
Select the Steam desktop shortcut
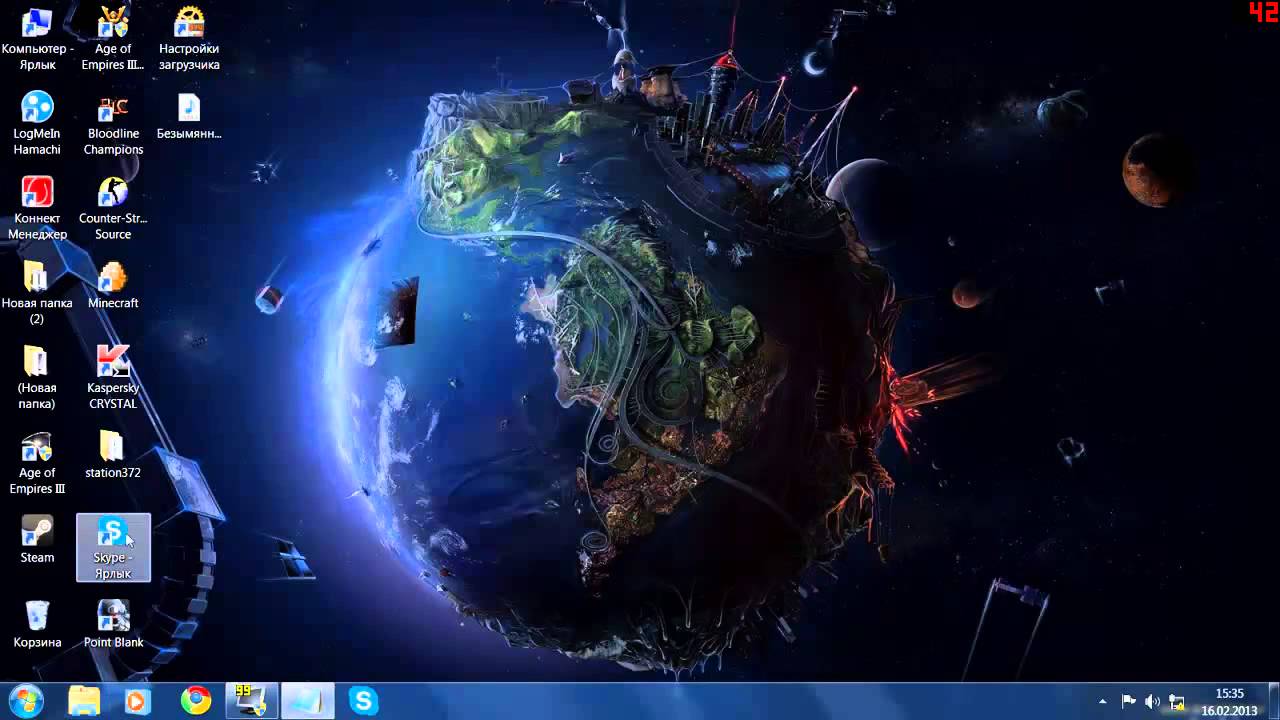click(37, 540)
